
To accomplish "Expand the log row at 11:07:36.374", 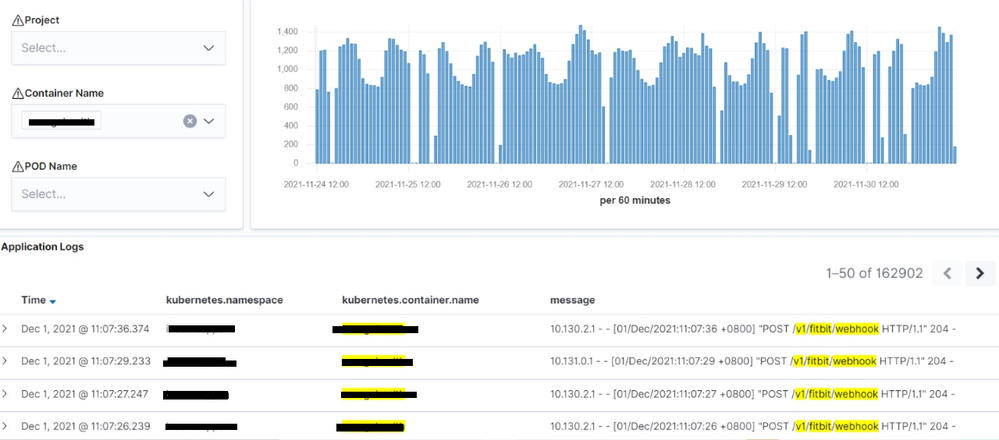I will (5, 329).
